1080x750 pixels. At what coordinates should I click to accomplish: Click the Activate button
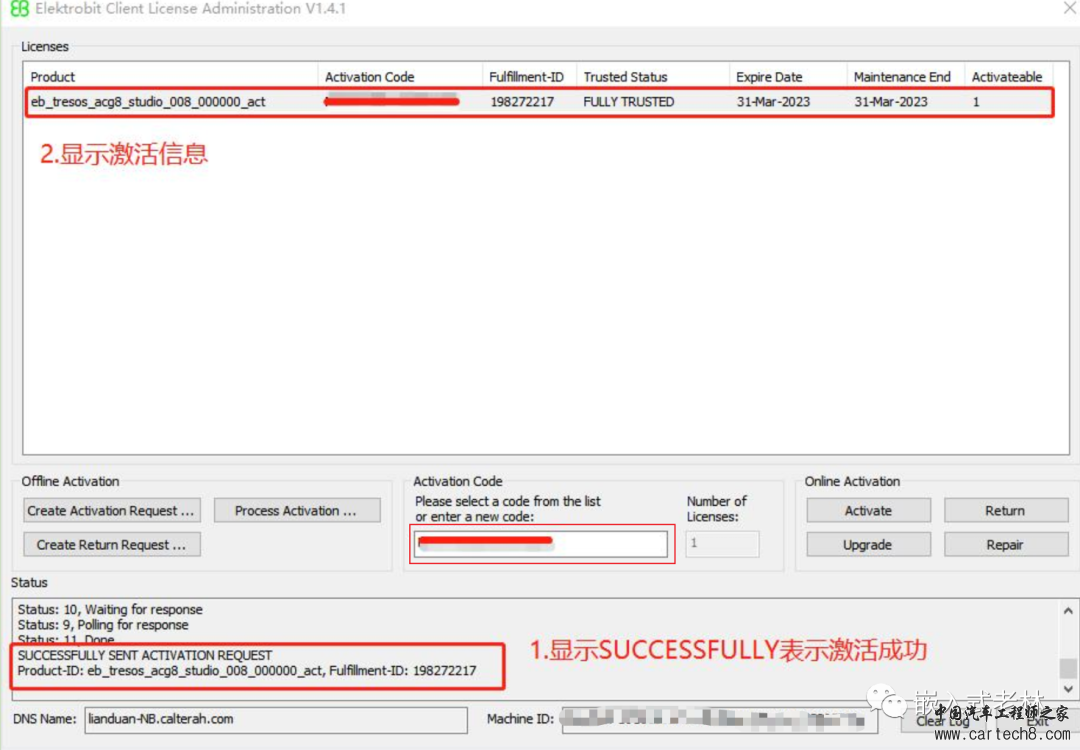[x=868, y=510]
